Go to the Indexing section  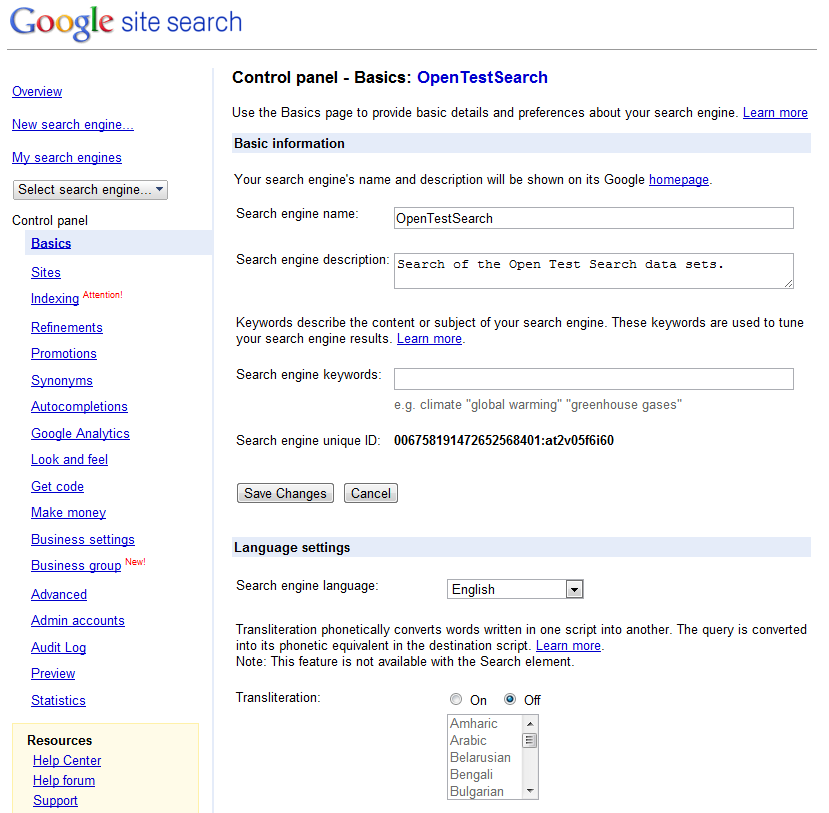pyautogui.click(x=55, y=299)
